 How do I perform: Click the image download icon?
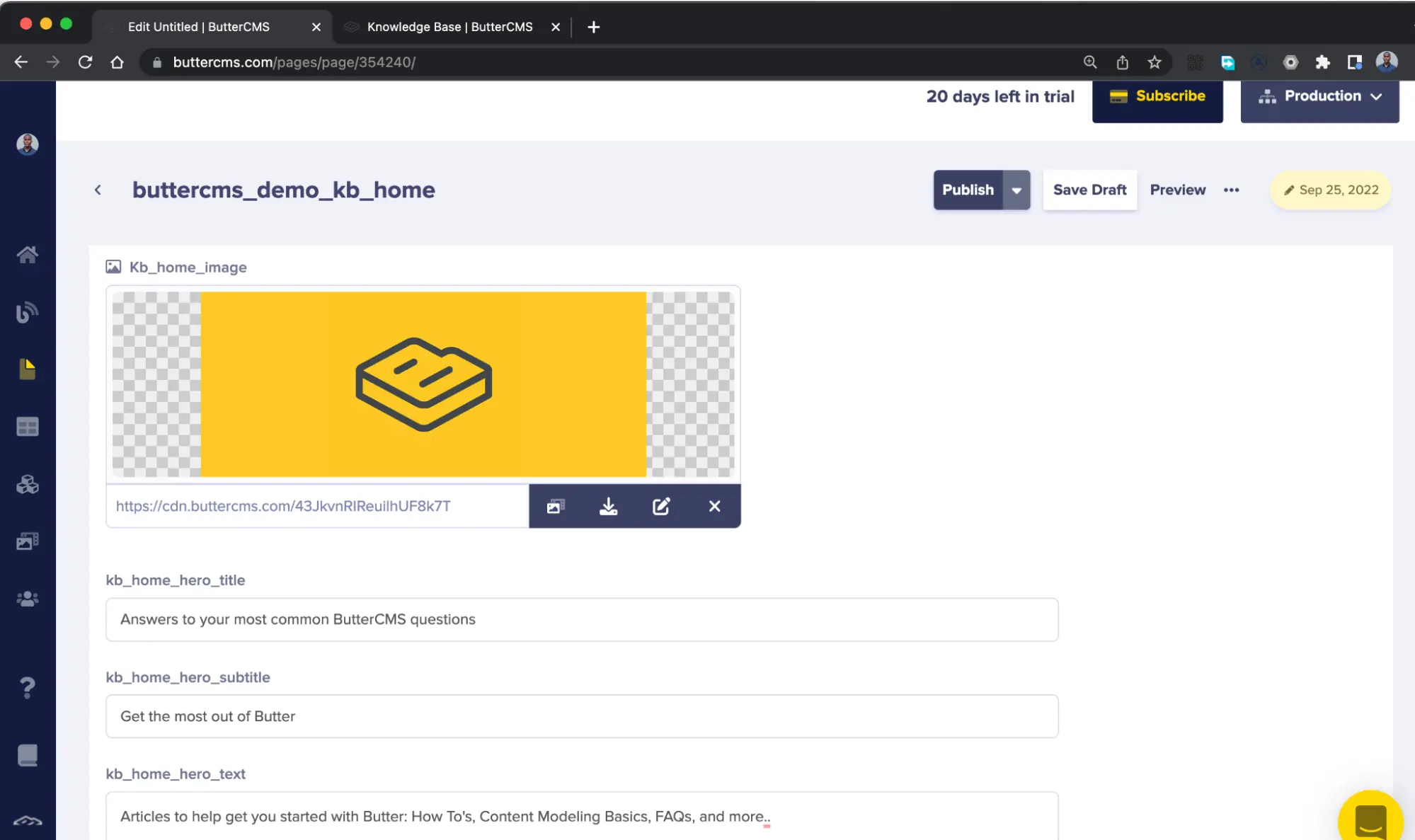608,506
